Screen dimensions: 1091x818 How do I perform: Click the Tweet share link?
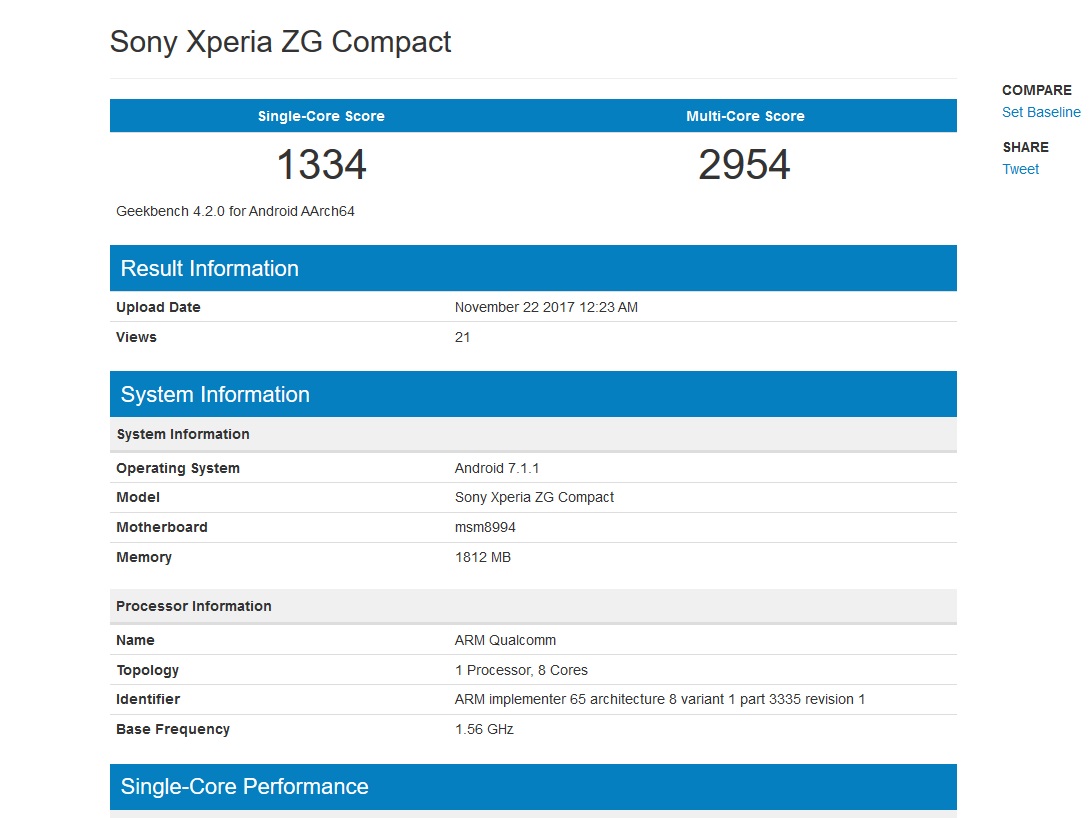tap(1020, 169)
